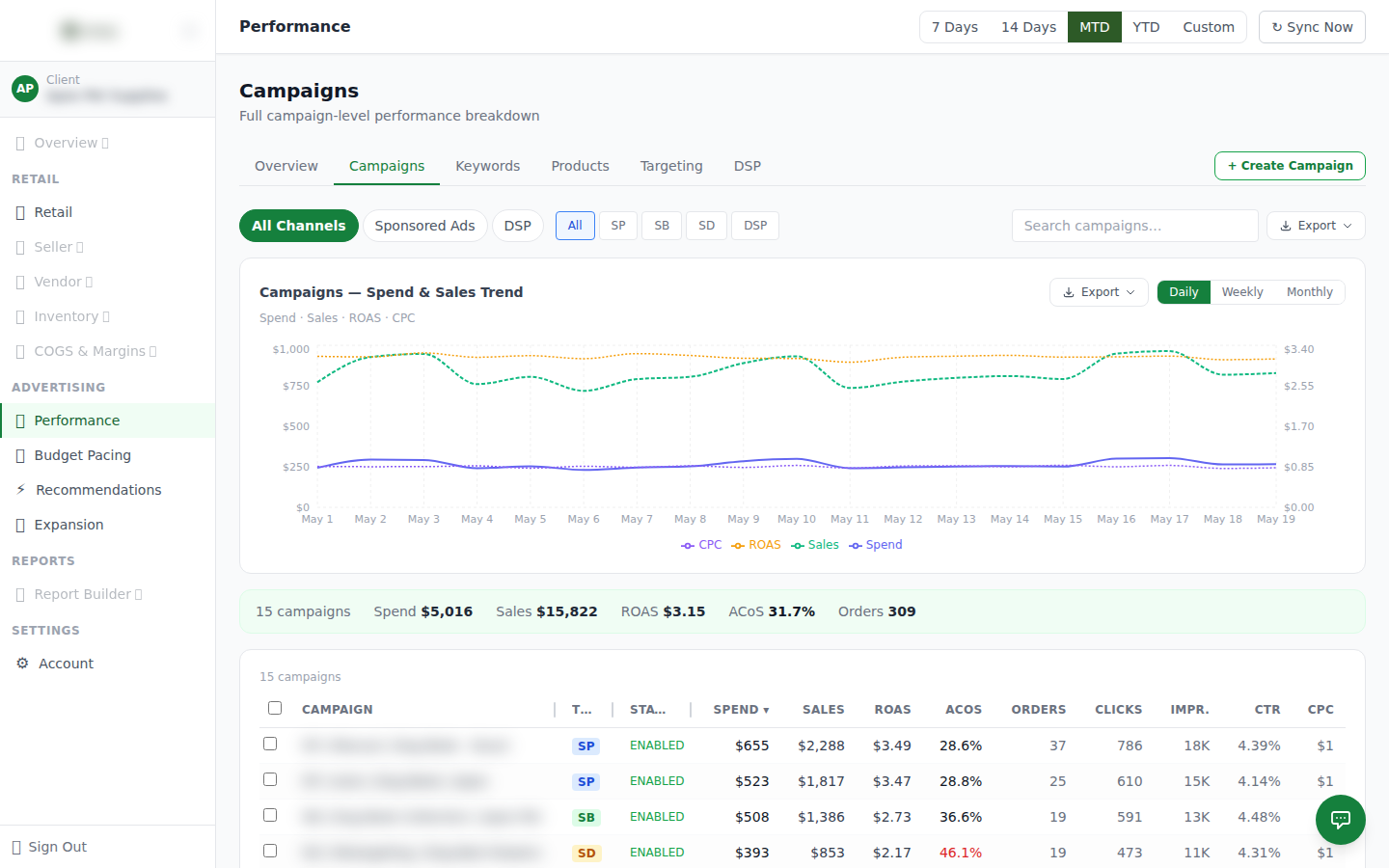The height and width of the screenshot is (868, 1389).
Task: Check the $655 spend campaign checkbox
Action: pyautogui.click(x=270, y=744)
